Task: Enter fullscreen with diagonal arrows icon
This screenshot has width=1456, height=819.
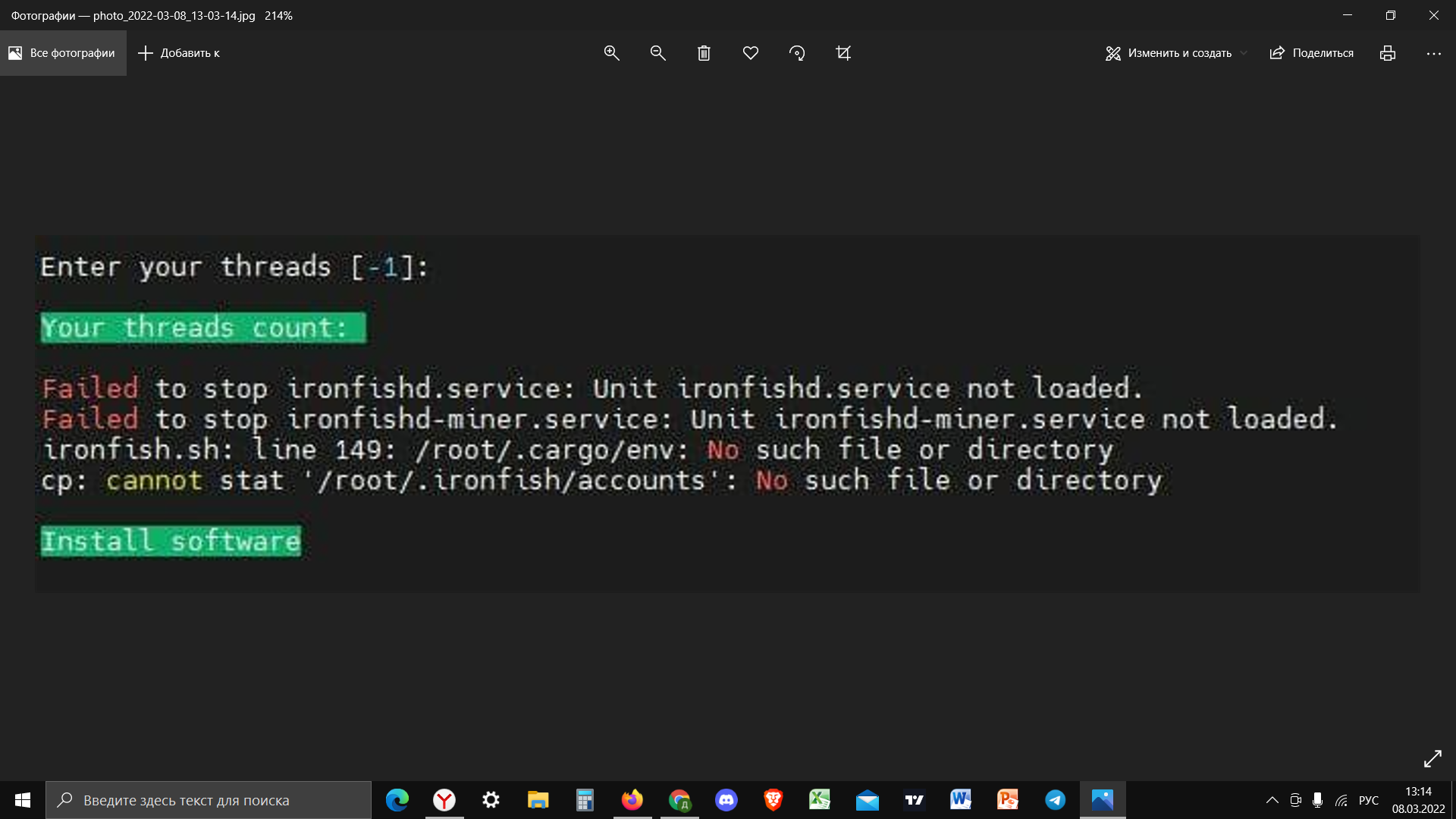Action: (x=1432, y=758)
